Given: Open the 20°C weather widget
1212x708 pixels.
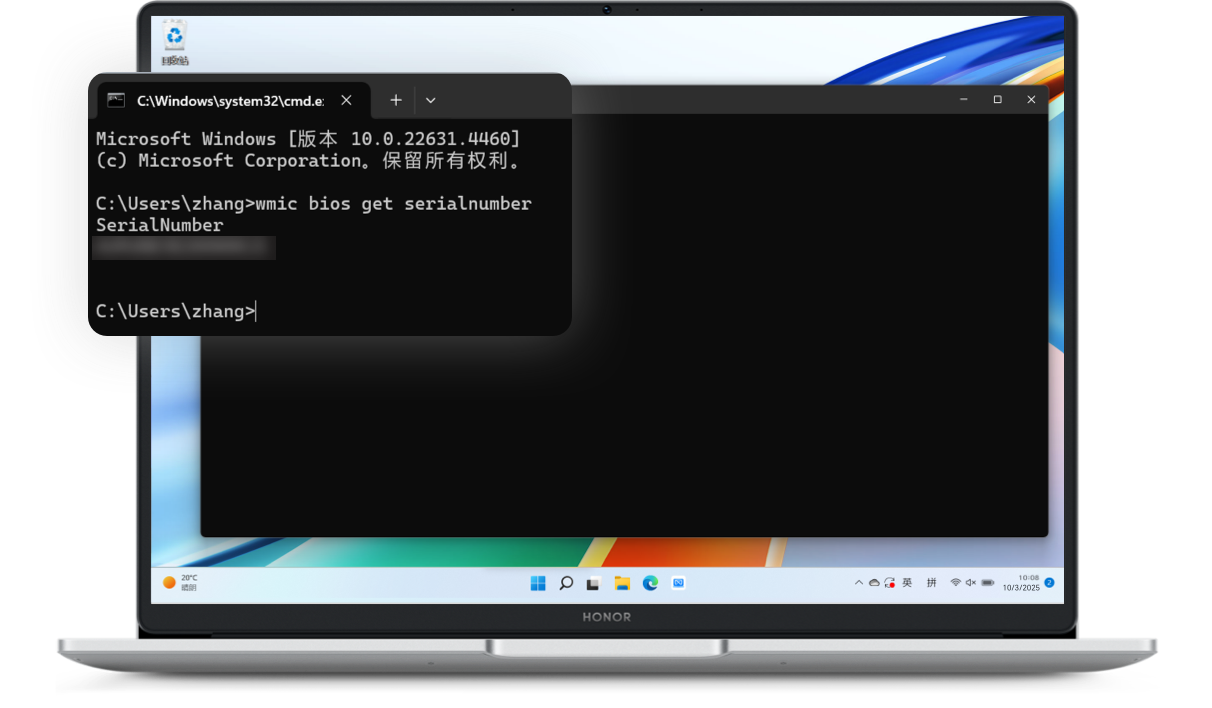Looking at the screenshot, I should pos(181,582).
